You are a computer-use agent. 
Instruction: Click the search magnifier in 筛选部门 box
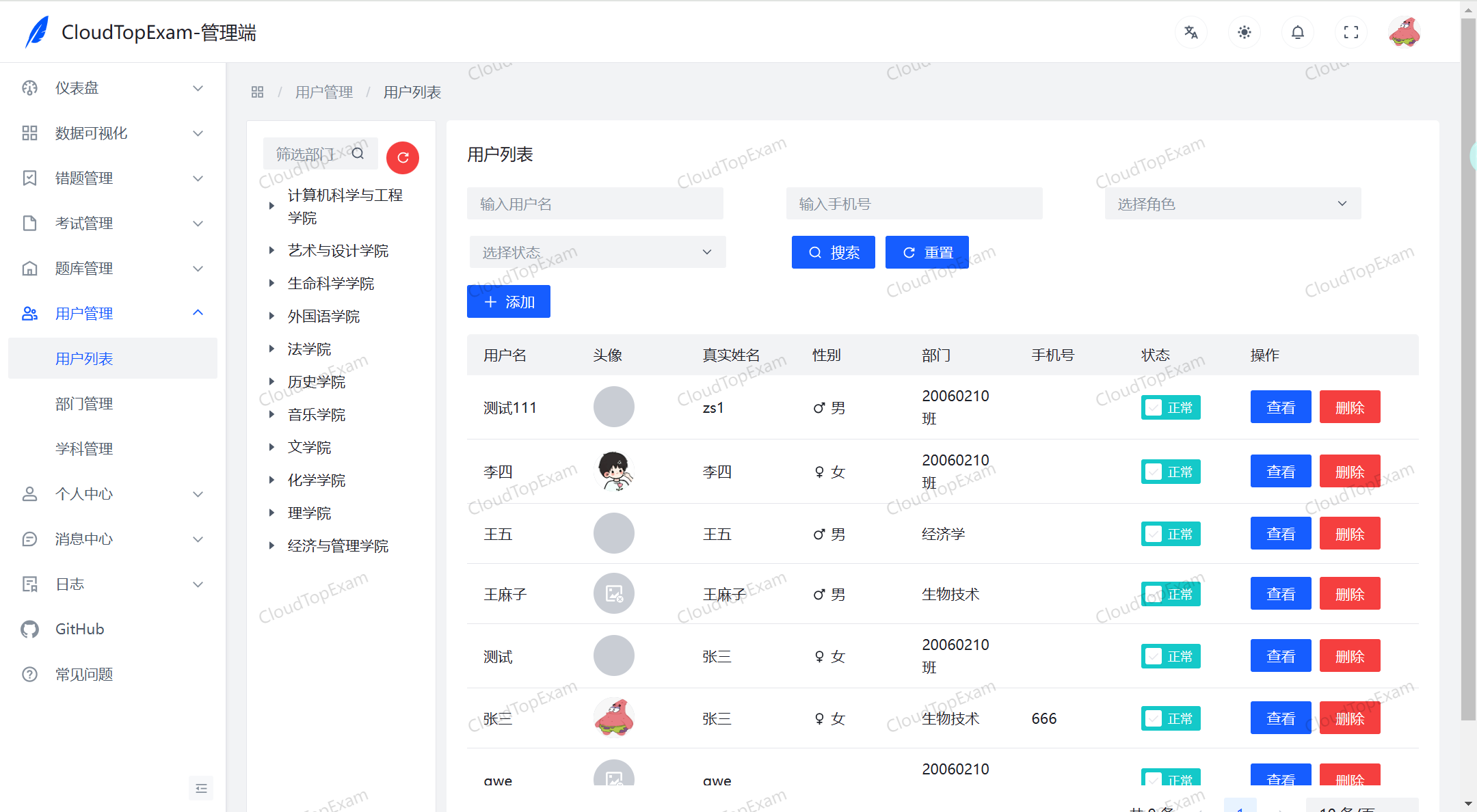pos(358,153)
